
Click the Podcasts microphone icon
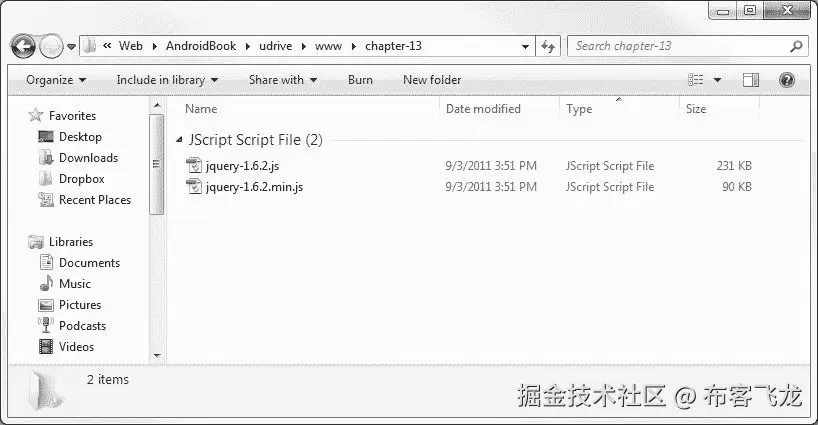(46, 325)
